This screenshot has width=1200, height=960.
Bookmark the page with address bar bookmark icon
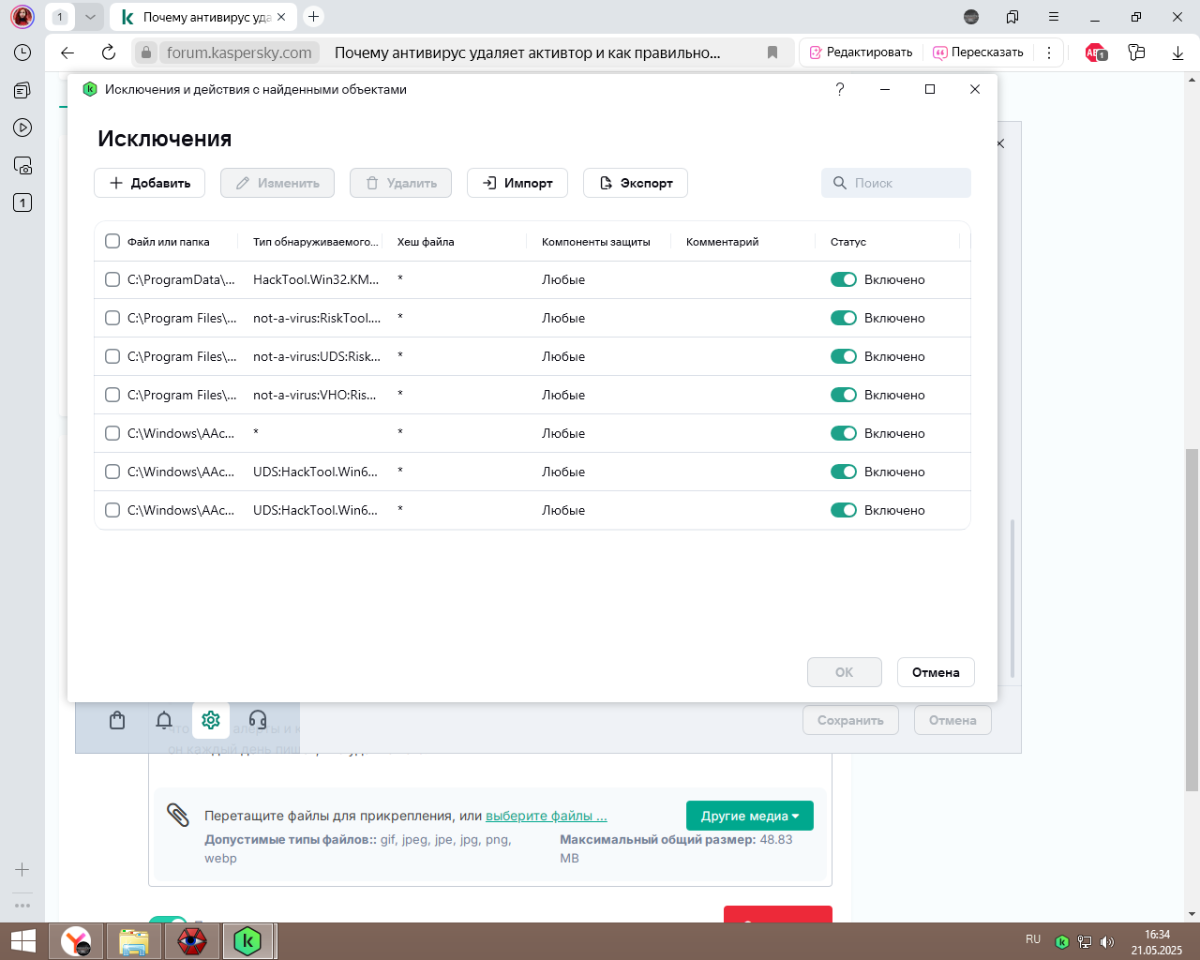[x=772, y=53]
